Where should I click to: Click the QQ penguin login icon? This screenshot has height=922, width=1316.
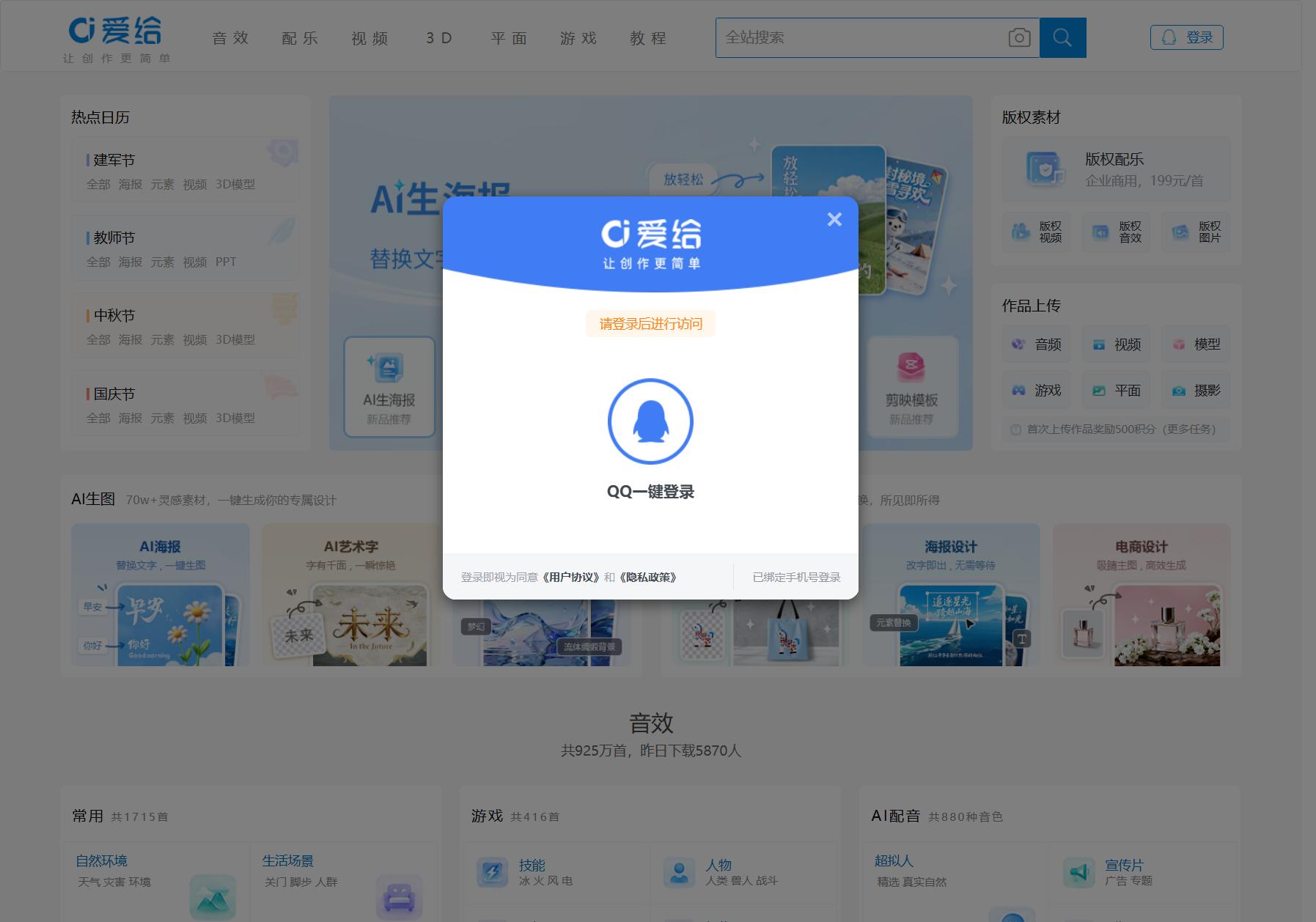pyautogui.click(x=650, y=421)
